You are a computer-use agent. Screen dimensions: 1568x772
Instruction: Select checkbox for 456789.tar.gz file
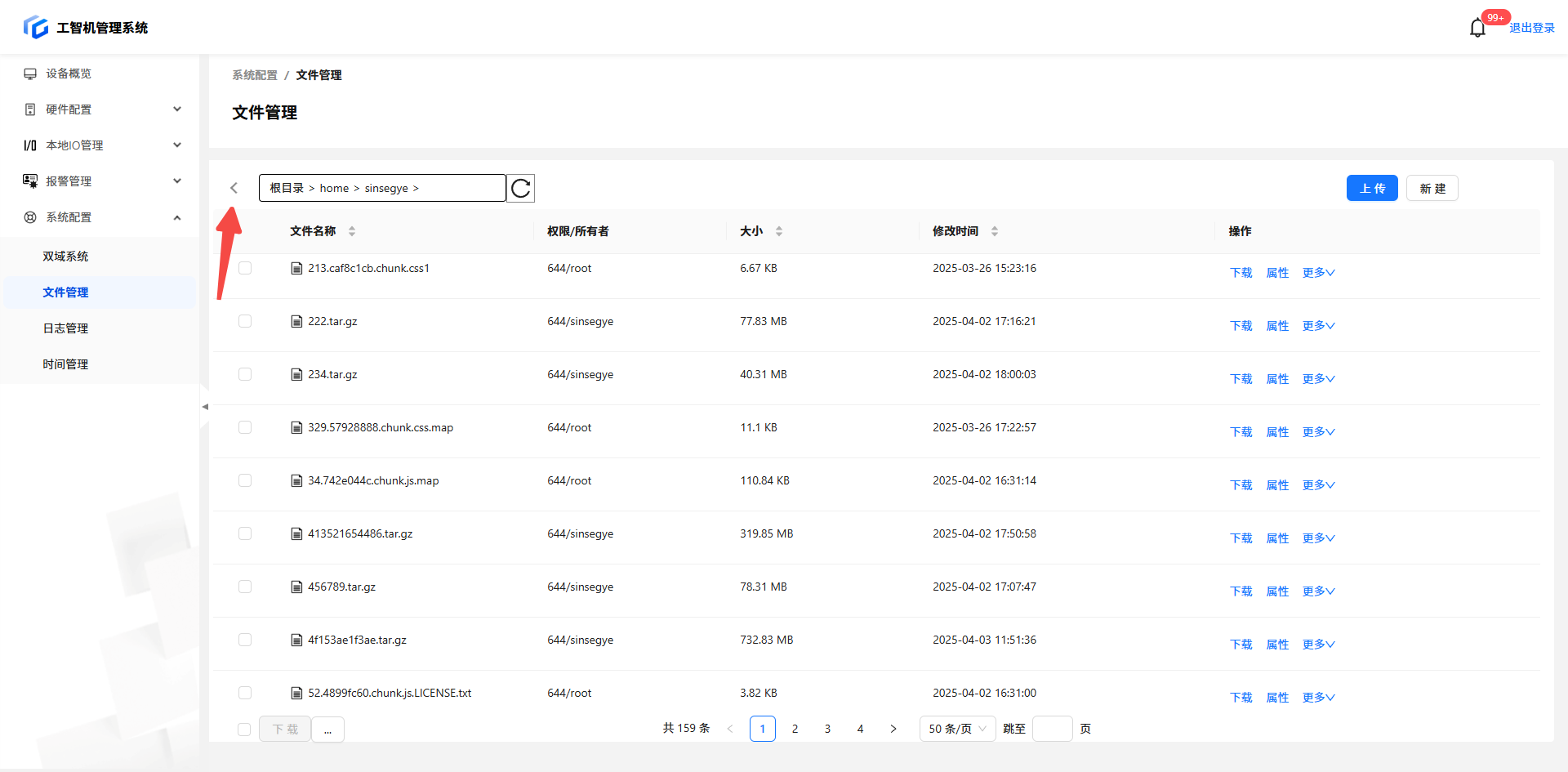245,587
